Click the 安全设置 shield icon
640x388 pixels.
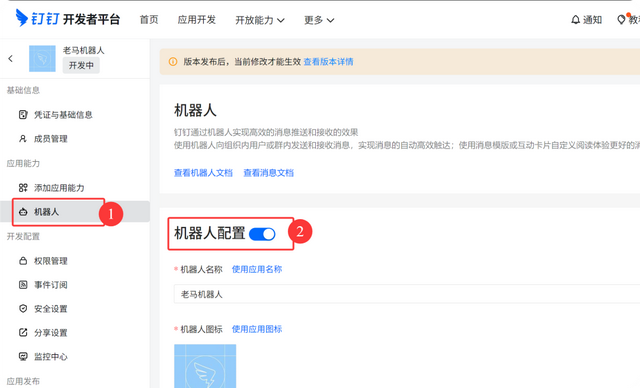[x=23, y=309]
